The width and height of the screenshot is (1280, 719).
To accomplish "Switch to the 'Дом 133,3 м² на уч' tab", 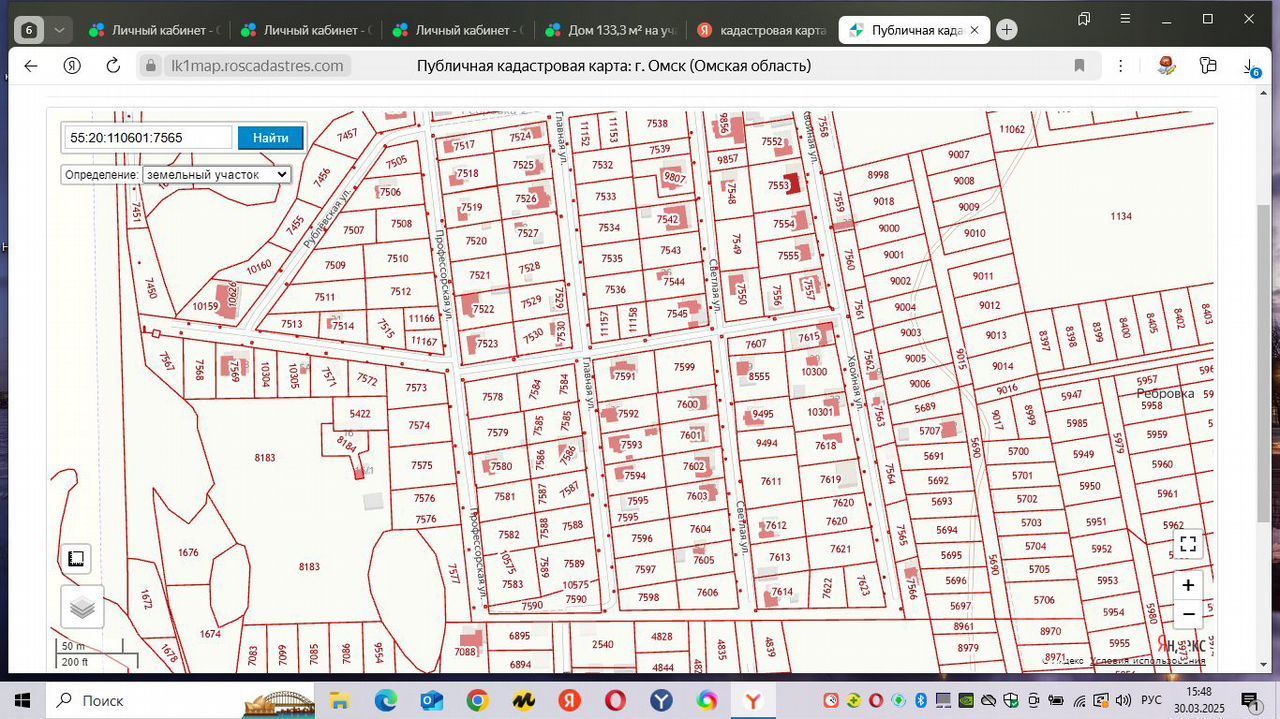I will [x=609, y=30].
